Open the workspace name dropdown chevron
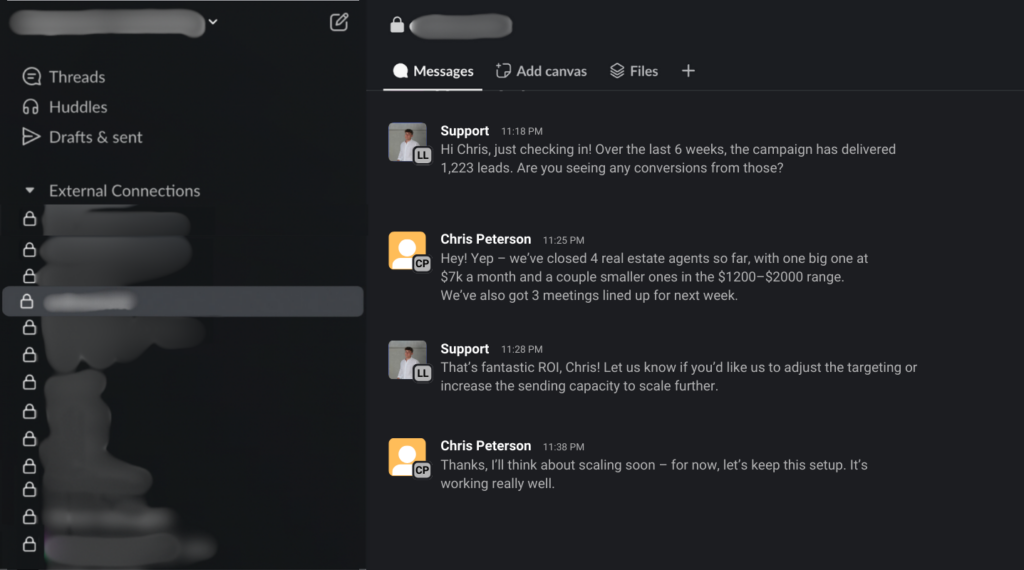This screenshot has height=570, width=1024. (x=213, y=22)
